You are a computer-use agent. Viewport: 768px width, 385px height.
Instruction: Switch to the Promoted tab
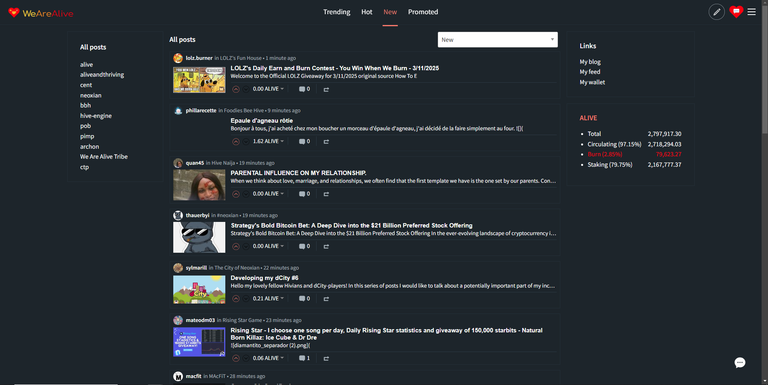pyautogui.click(x=423, y=12)
